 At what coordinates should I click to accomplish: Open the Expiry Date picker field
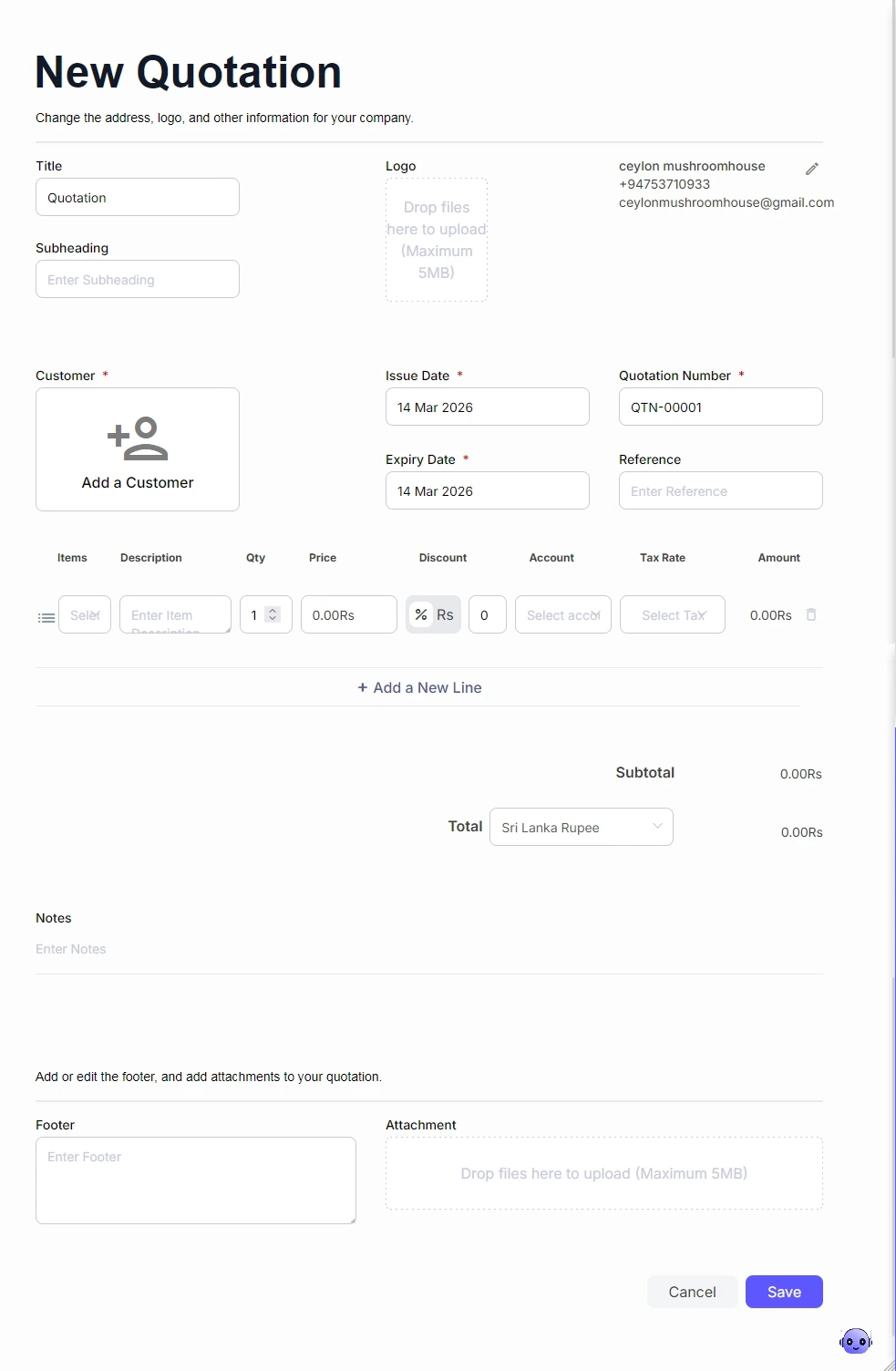point(487,491)
